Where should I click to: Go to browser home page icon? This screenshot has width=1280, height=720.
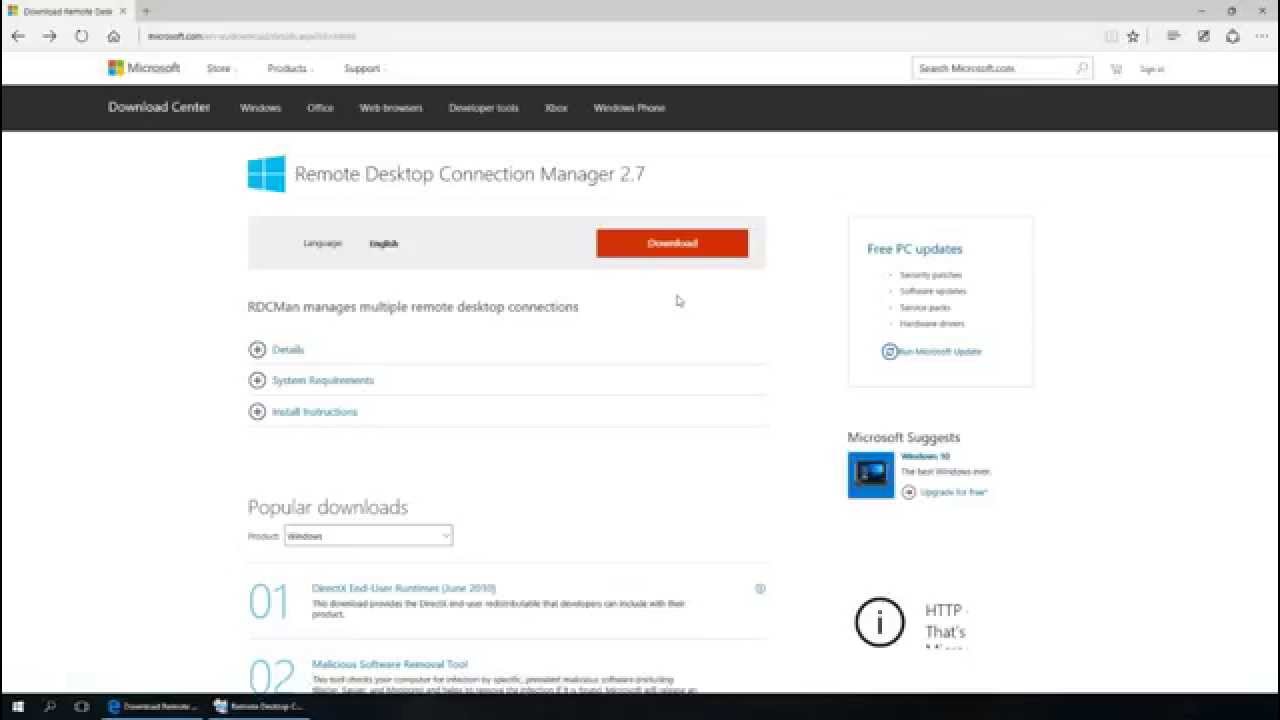coord(113,36)
